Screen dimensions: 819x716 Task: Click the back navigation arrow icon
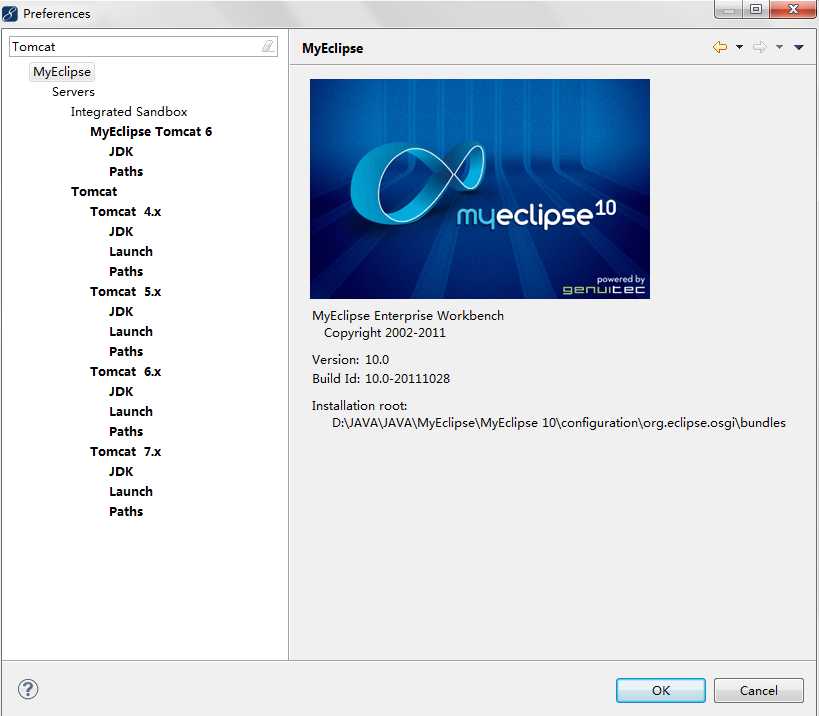720,48
